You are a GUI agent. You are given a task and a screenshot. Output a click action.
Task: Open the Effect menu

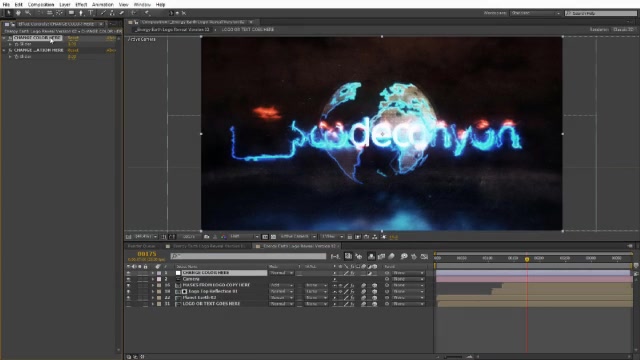[x=81, y=4]
